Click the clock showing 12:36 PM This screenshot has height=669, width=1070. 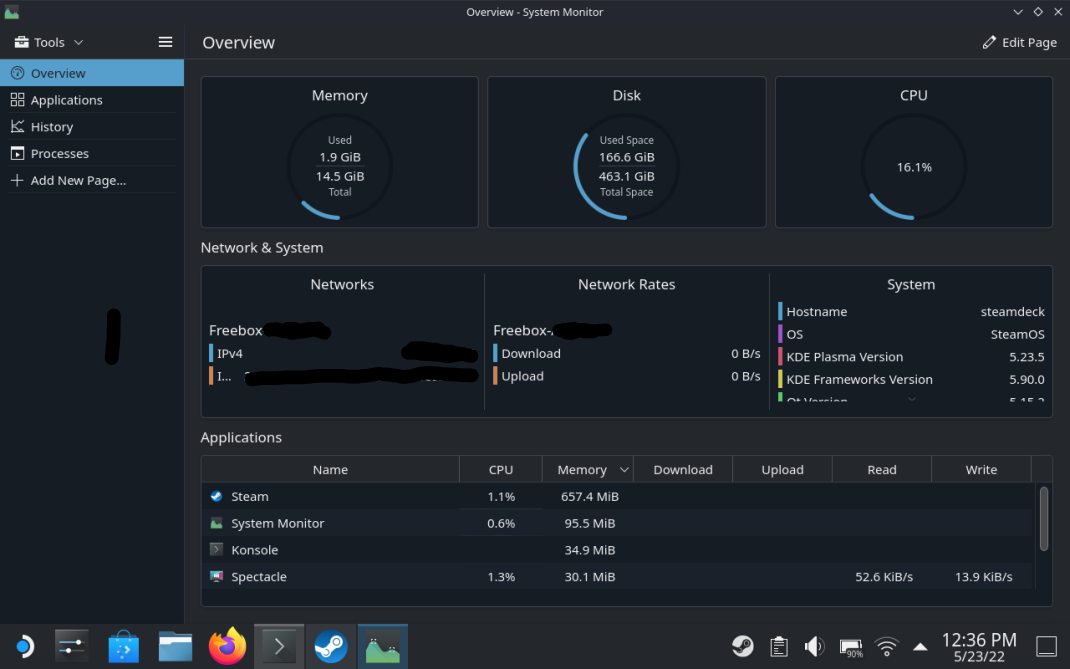click(x=979, y=647)
